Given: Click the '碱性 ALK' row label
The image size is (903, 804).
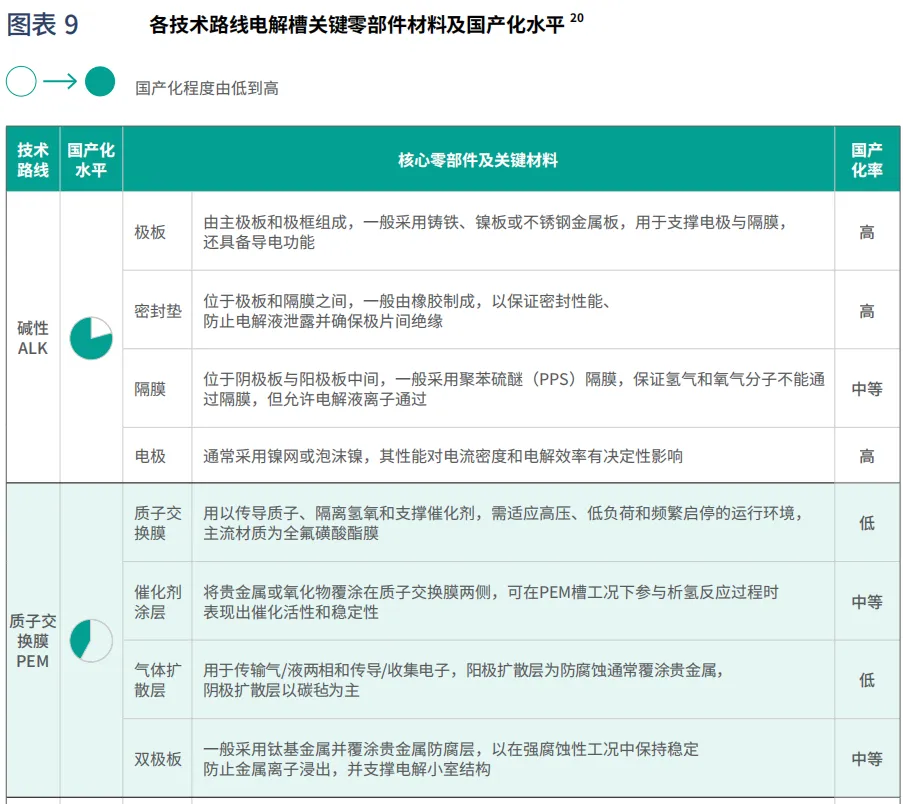Looking at the screenshot, I should point(33,338).
